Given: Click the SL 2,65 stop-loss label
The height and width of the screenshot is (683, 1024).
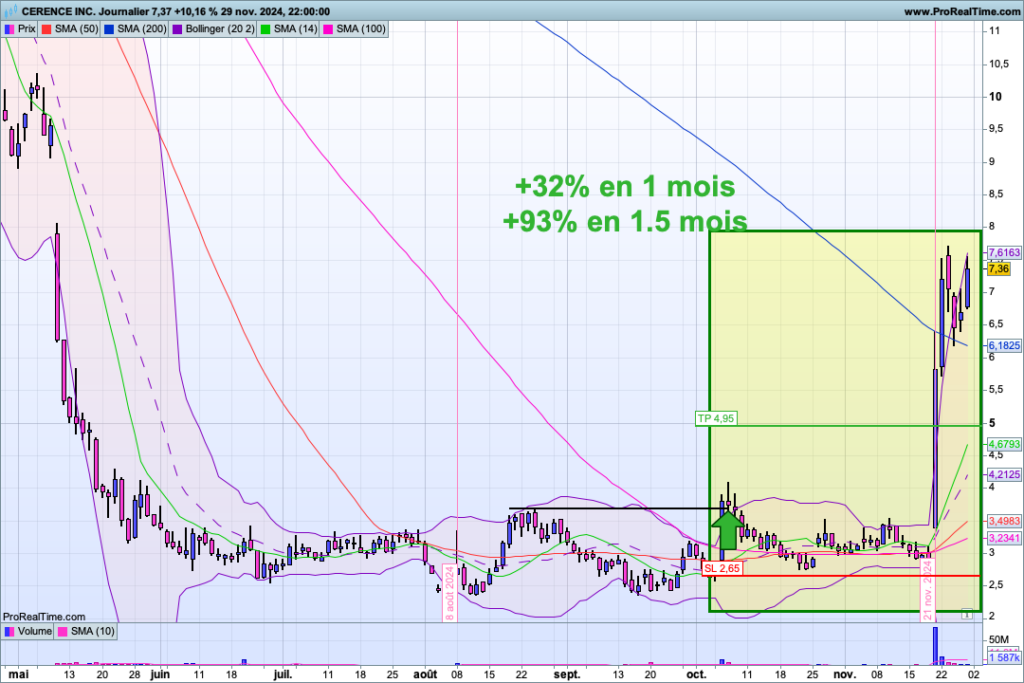Looking at the screenshot, I should pyautogui.click(x=722, y=568).
